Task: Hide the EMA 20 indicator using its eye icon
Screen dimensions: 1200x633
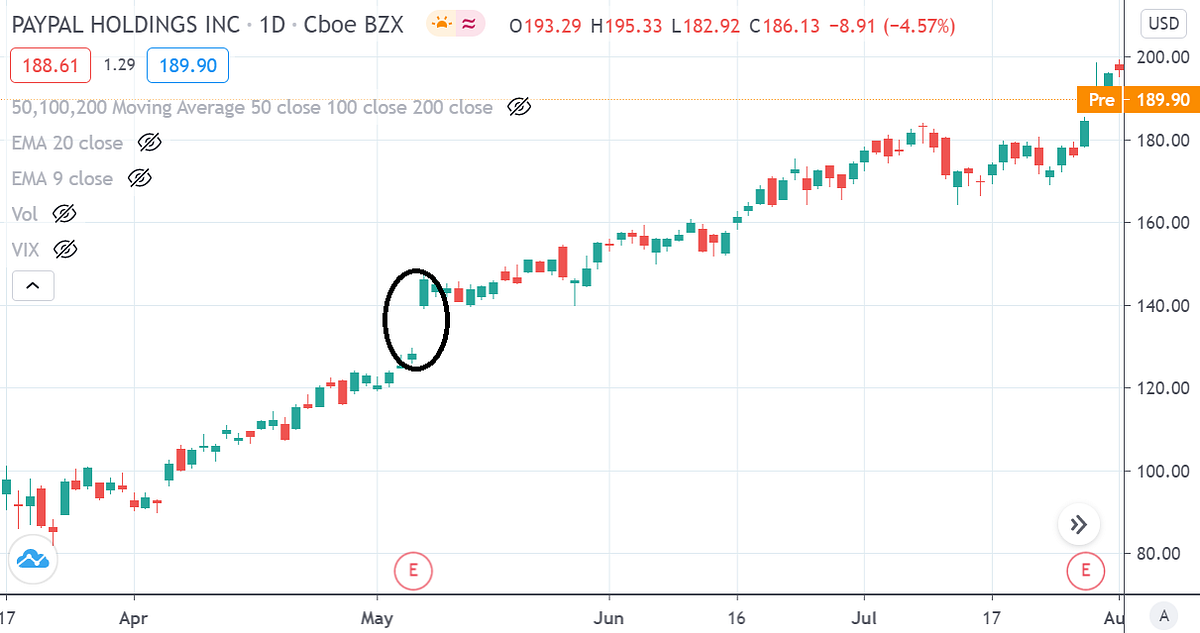Action: point(150,143)
